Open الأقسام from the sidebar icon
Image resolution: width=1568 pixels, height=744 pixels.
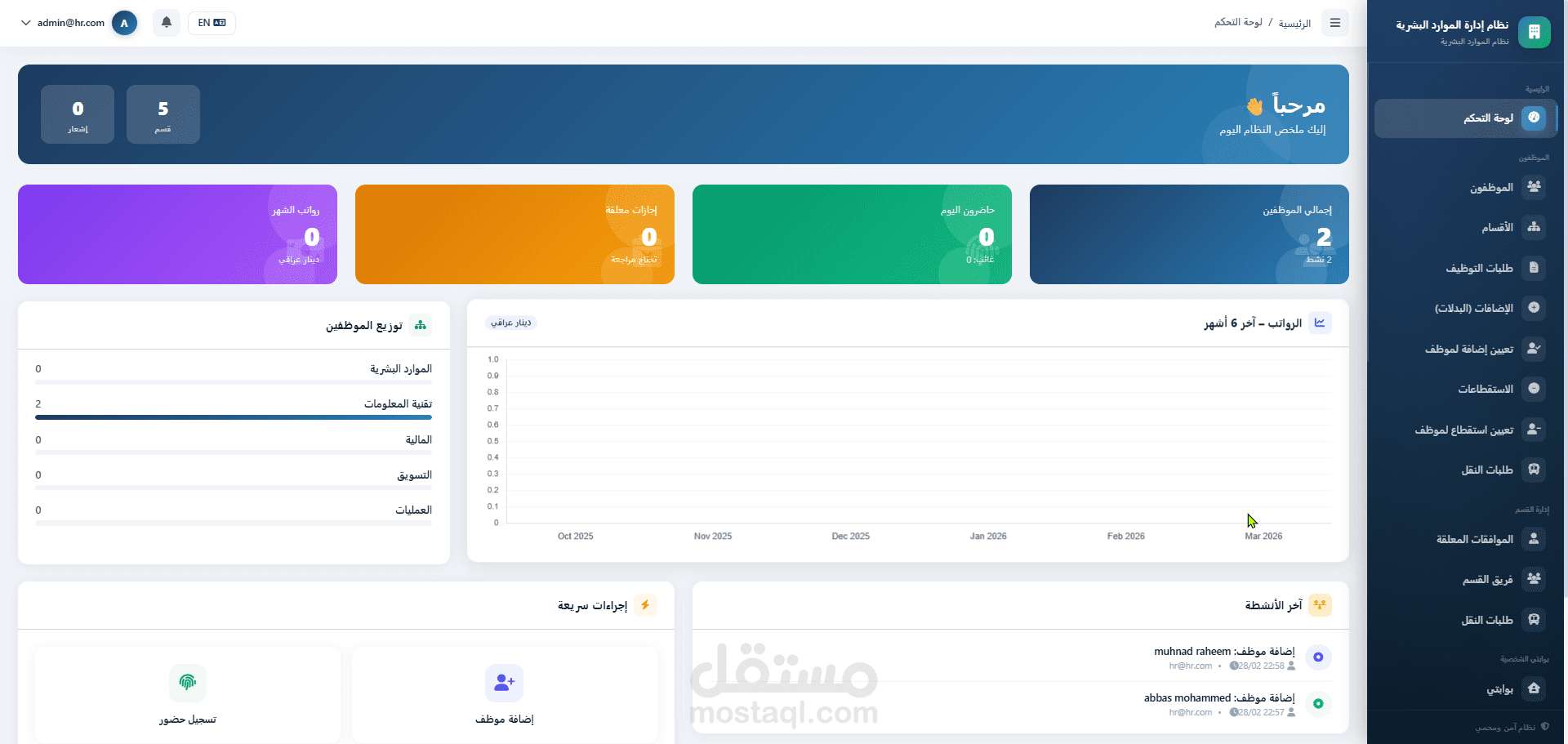[x=1534, y=227]
